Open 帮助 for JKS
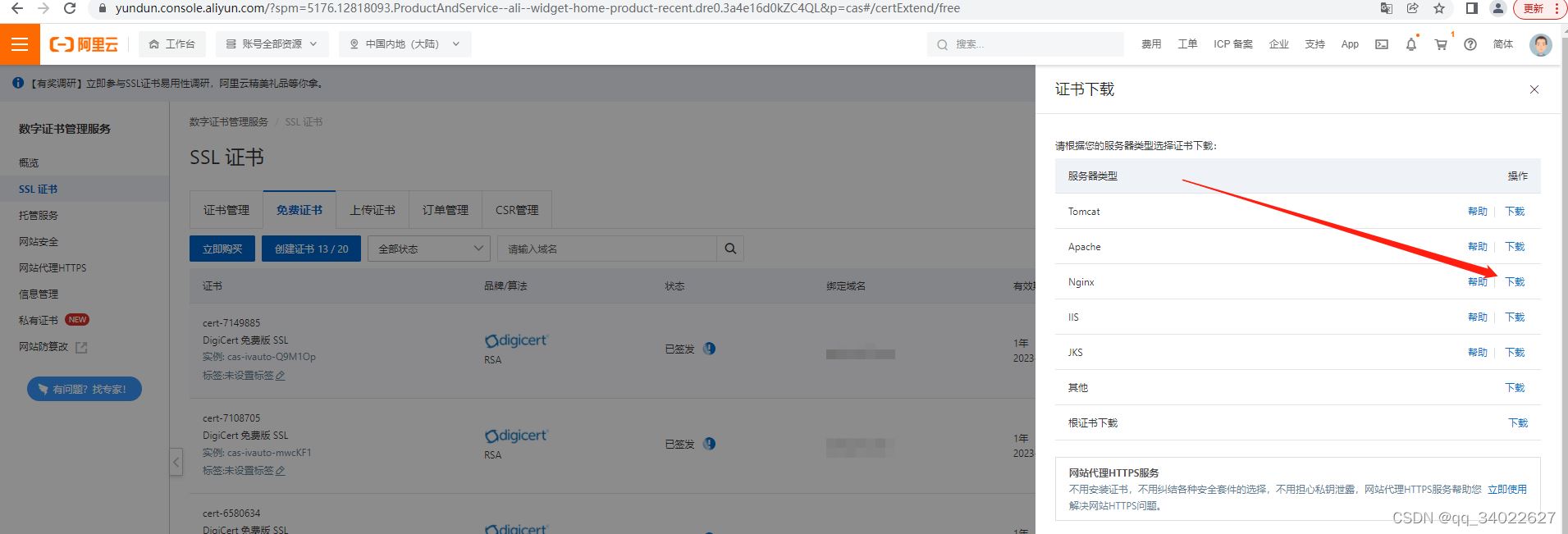This screenshot has height=534, width=1568. [x=1478, y=353]
